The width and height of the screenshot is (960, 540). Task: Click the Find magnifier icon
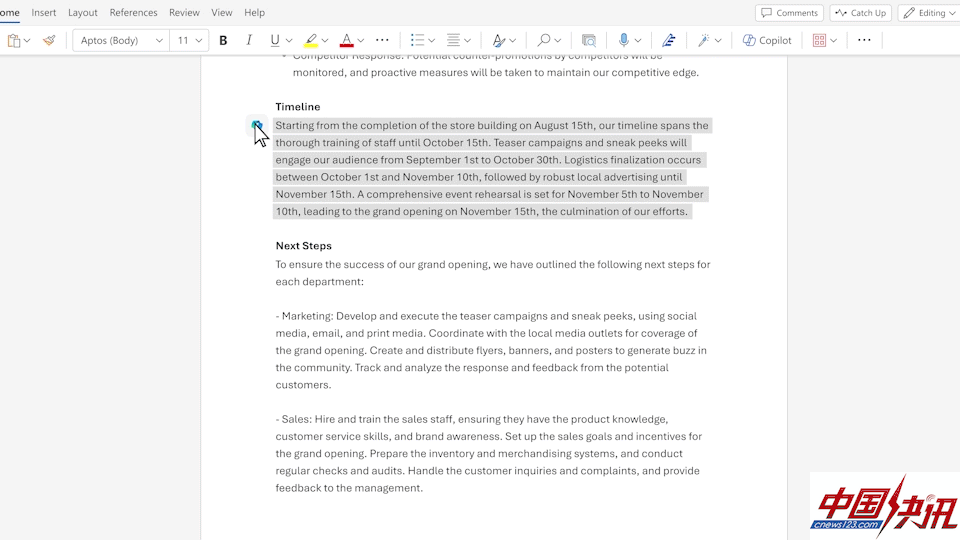tap(543, 40)
